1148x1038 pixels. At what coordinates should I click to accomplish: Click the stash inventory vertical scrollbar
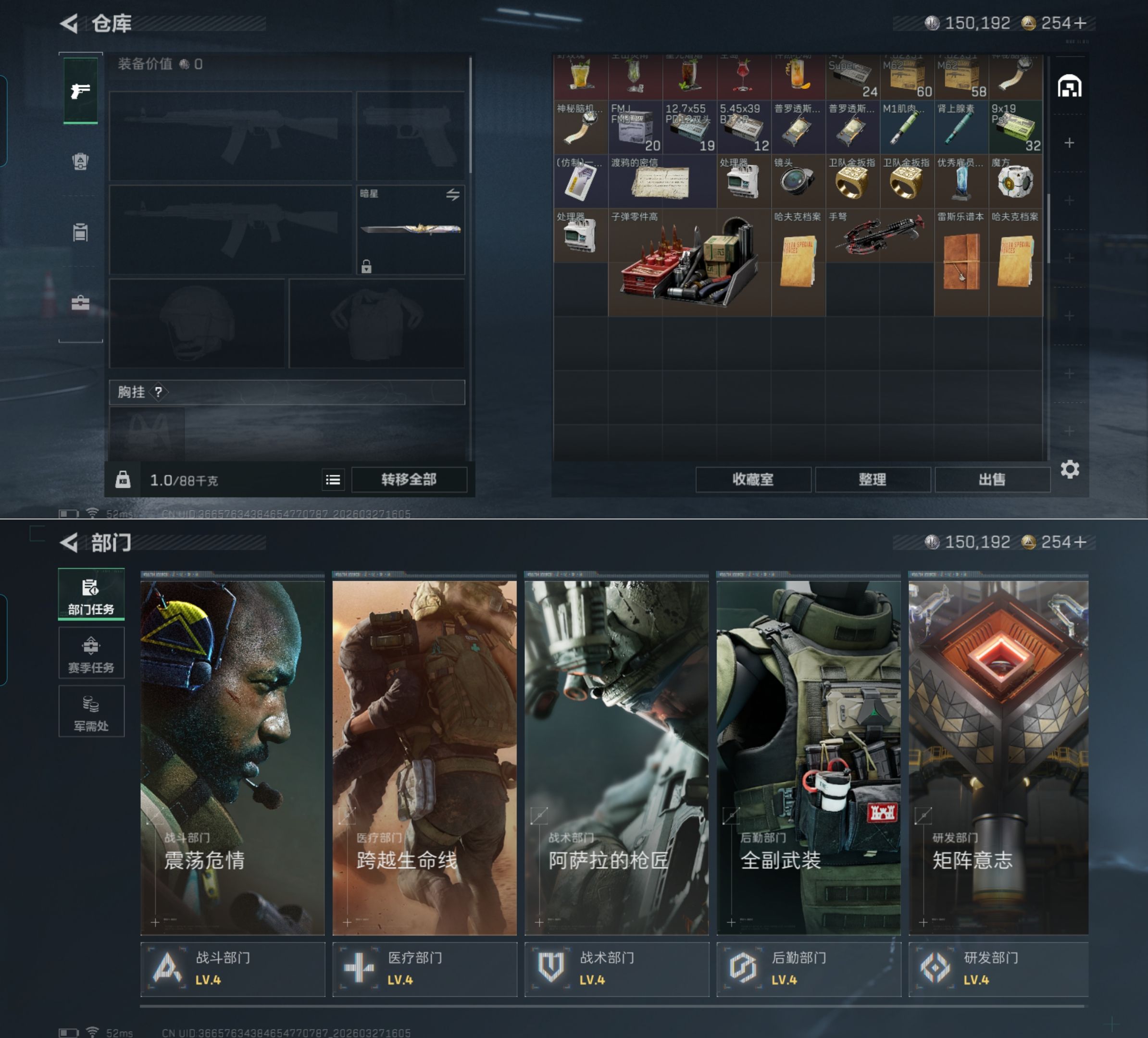(x=1048, y=228)
